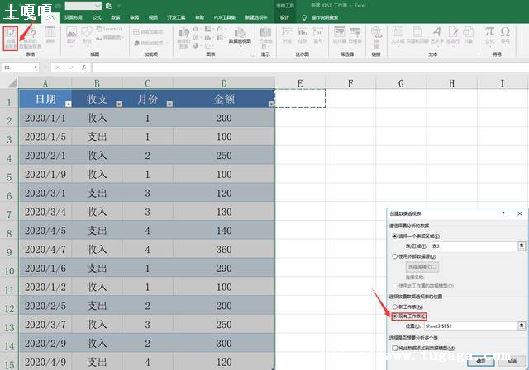
Task: Switch to the 公式 ribbon tab
Action: 97,18
